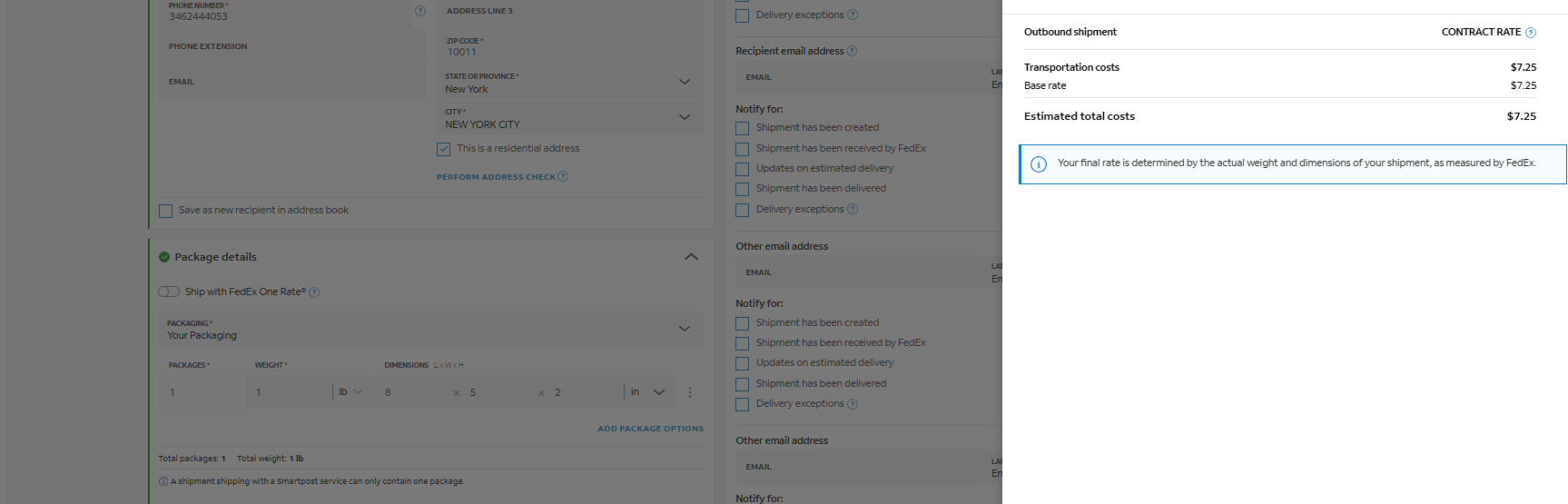Change dimensions unit in dropdown
This screenshot has height=504, width=1568.
point(648,392)
